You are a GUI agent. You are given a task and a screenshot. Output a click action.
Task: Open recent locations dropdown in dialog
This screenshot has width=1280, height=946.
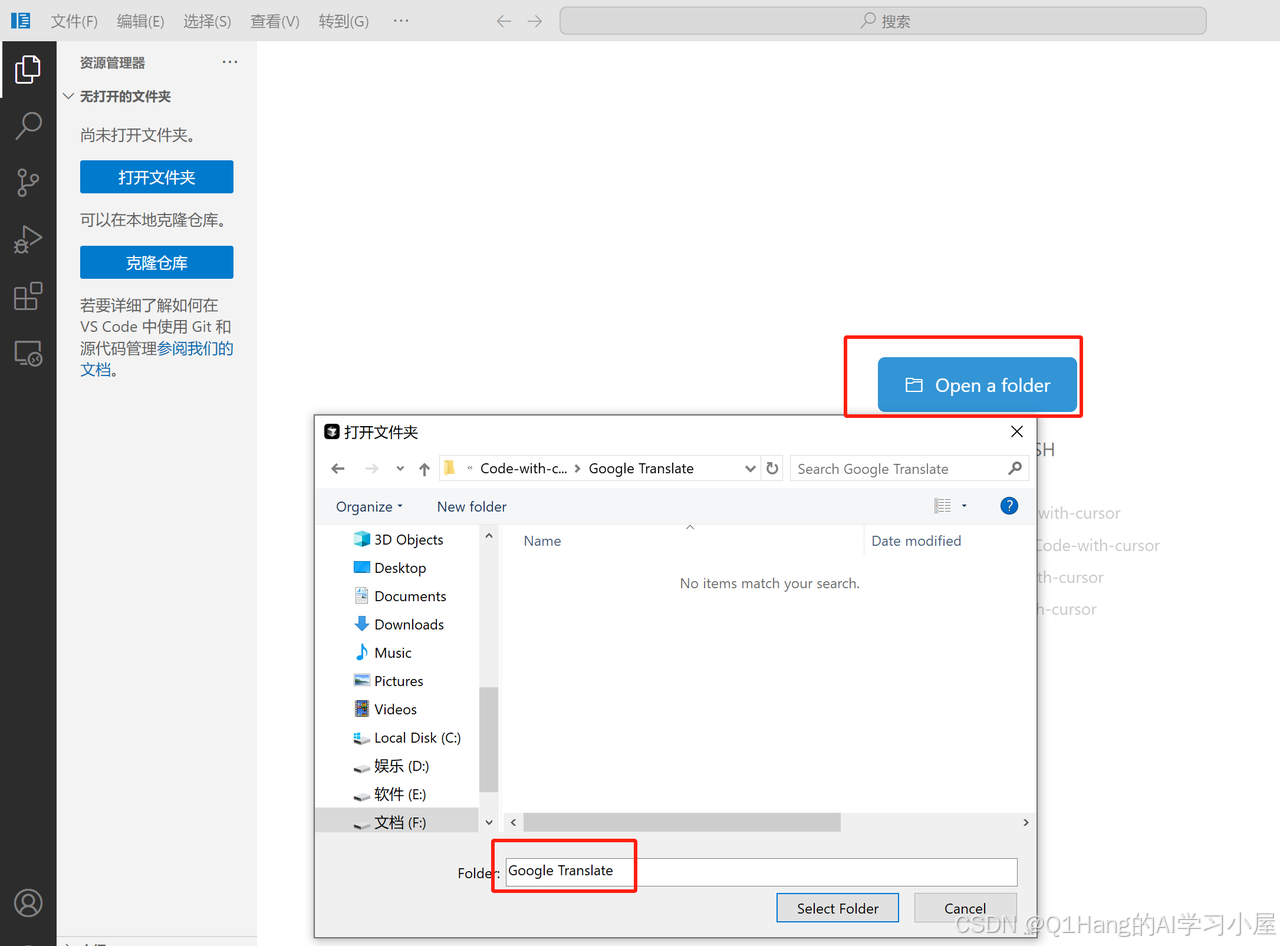tap(400, 468)
